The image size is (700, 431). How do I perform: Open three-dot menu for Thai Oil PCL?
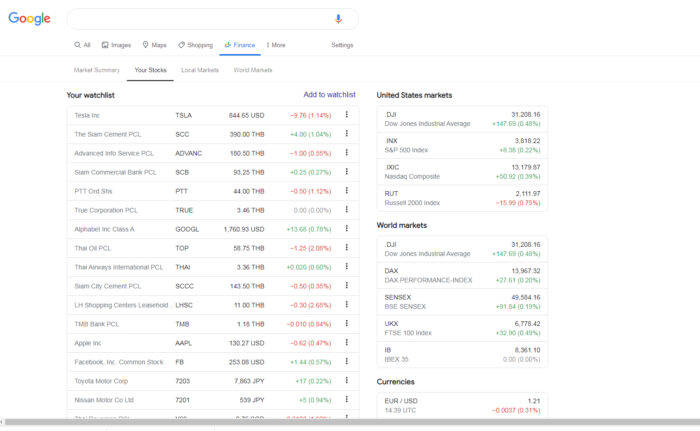(346, 248)
